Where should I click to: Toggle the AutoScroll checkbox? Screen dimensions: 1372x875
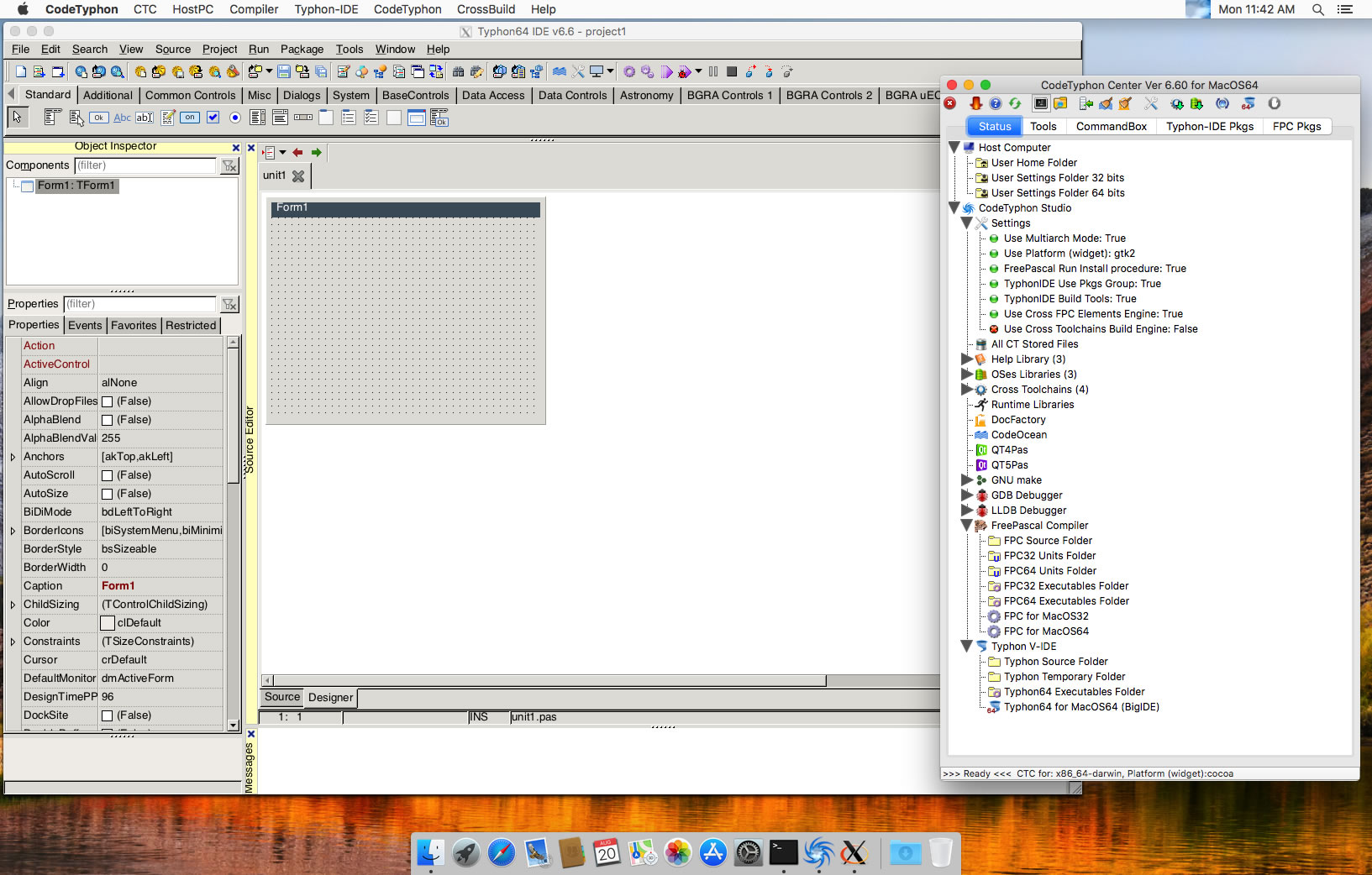pos(107,476)
